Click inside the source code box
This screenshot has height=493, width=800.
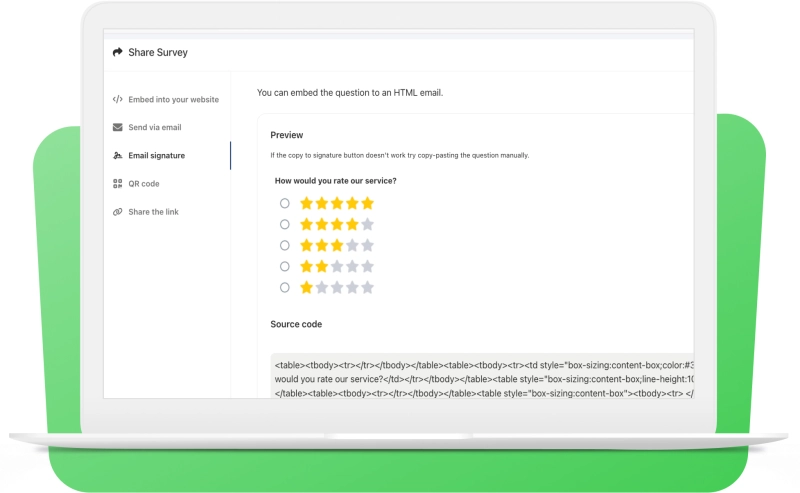[482, 376]
